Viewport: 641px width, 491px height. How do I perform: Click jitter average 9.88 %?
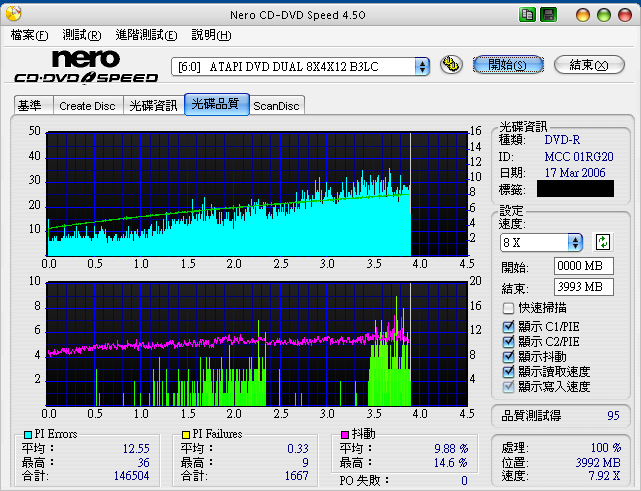coord(451,448)
